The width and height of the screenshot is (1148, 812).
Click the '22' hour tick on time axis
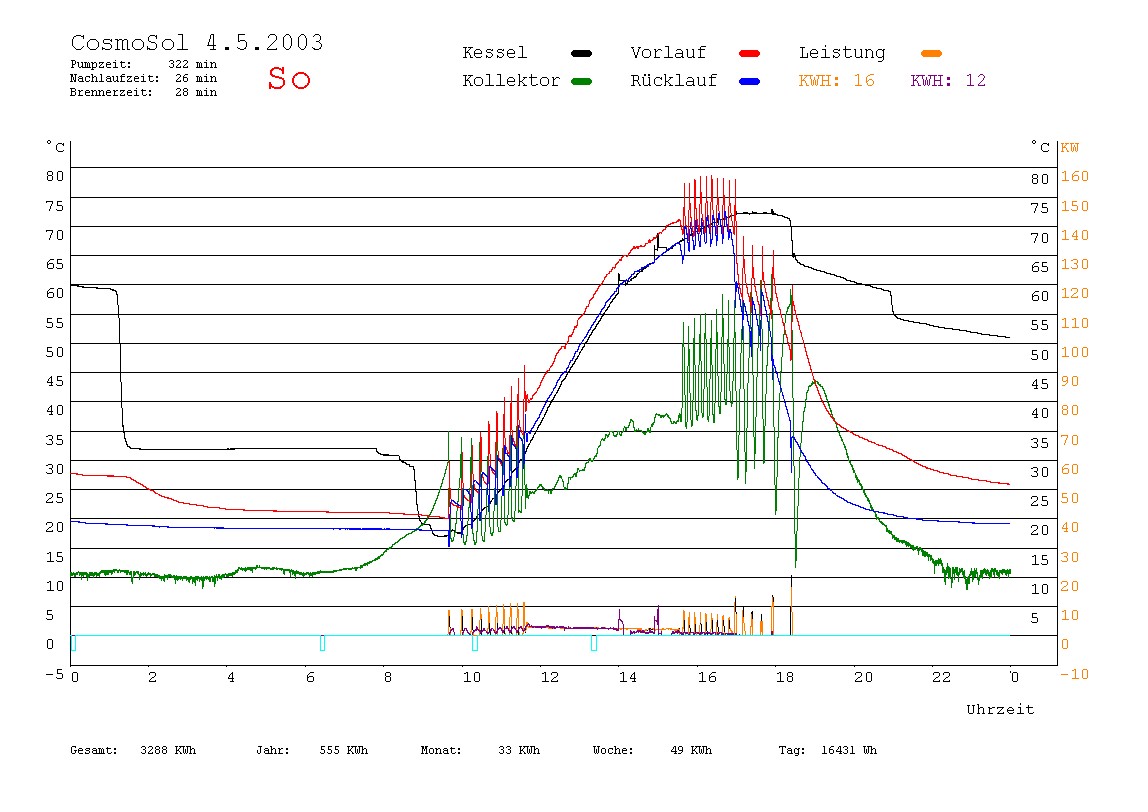(x=942, y=677)
